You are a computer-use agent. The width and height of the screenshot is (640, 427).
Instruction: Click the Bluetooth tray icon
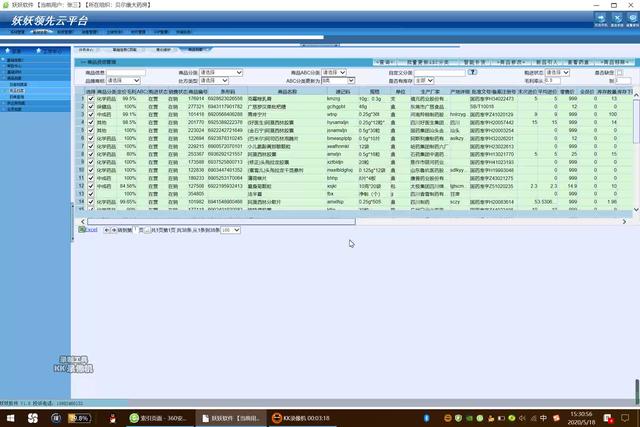pyautogui.click(x=427, y=417)
